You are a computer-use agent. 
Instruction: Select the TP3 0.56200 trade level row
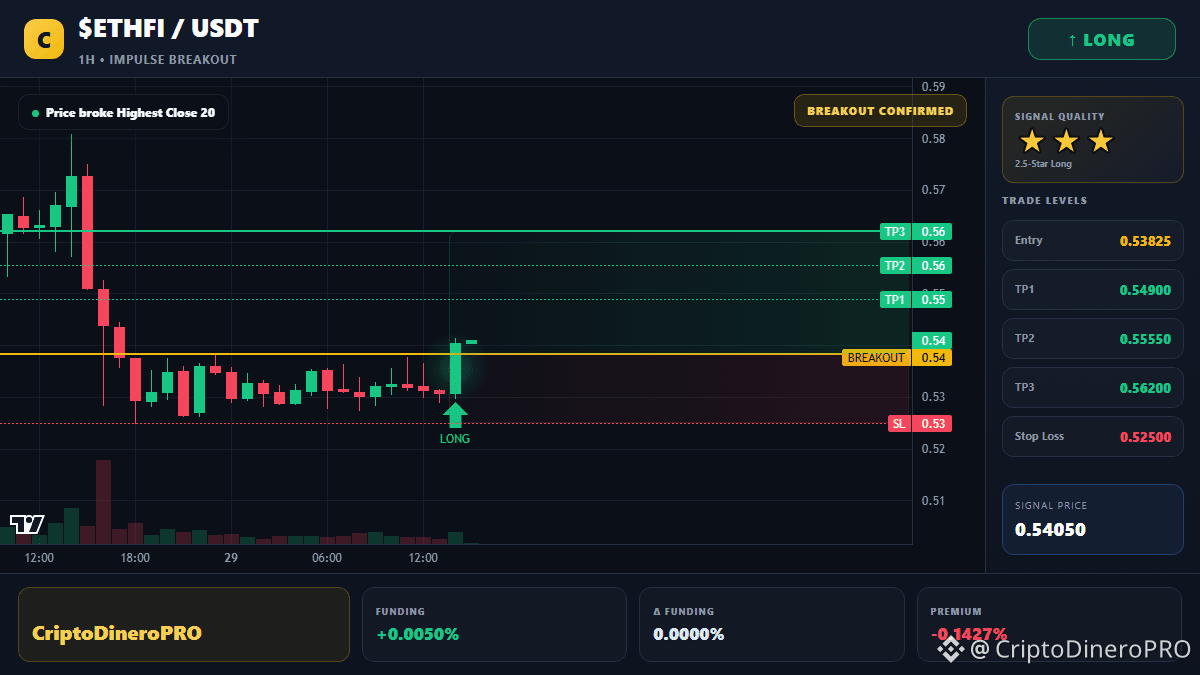1092,387
